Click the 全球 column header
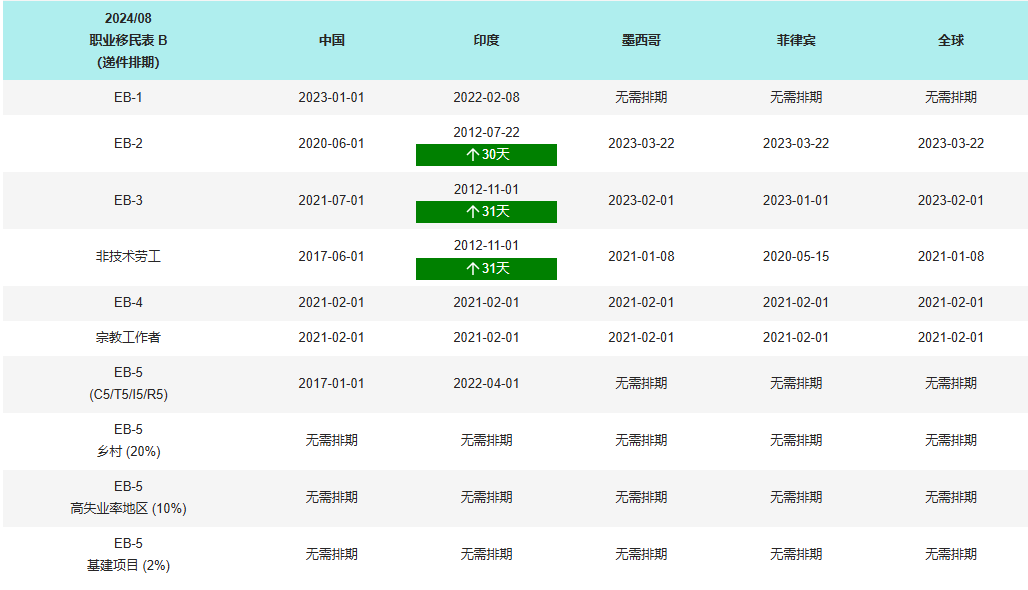The image size is (1028, 590). [950, 41]
